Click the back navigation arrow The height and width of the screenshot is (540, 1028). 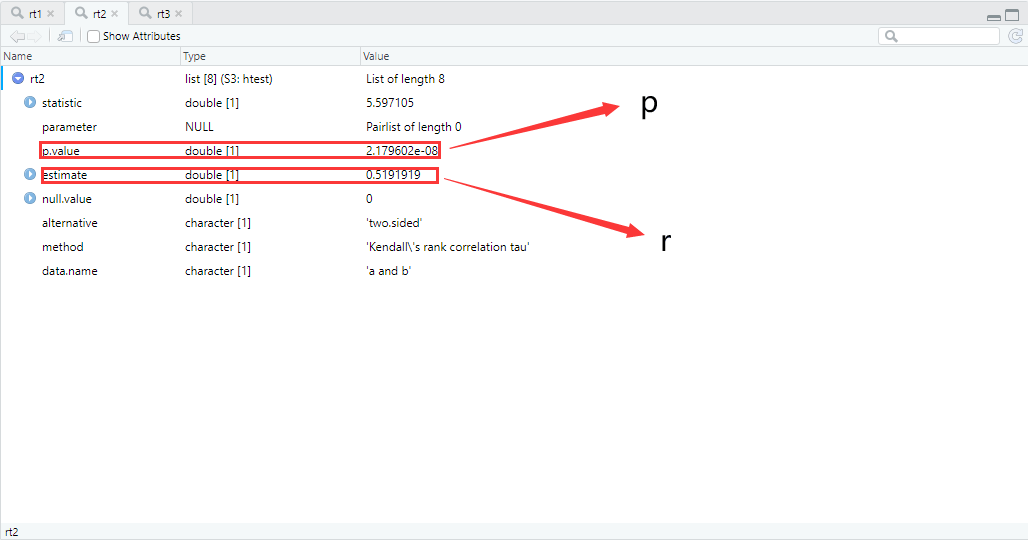click(16, 36)
